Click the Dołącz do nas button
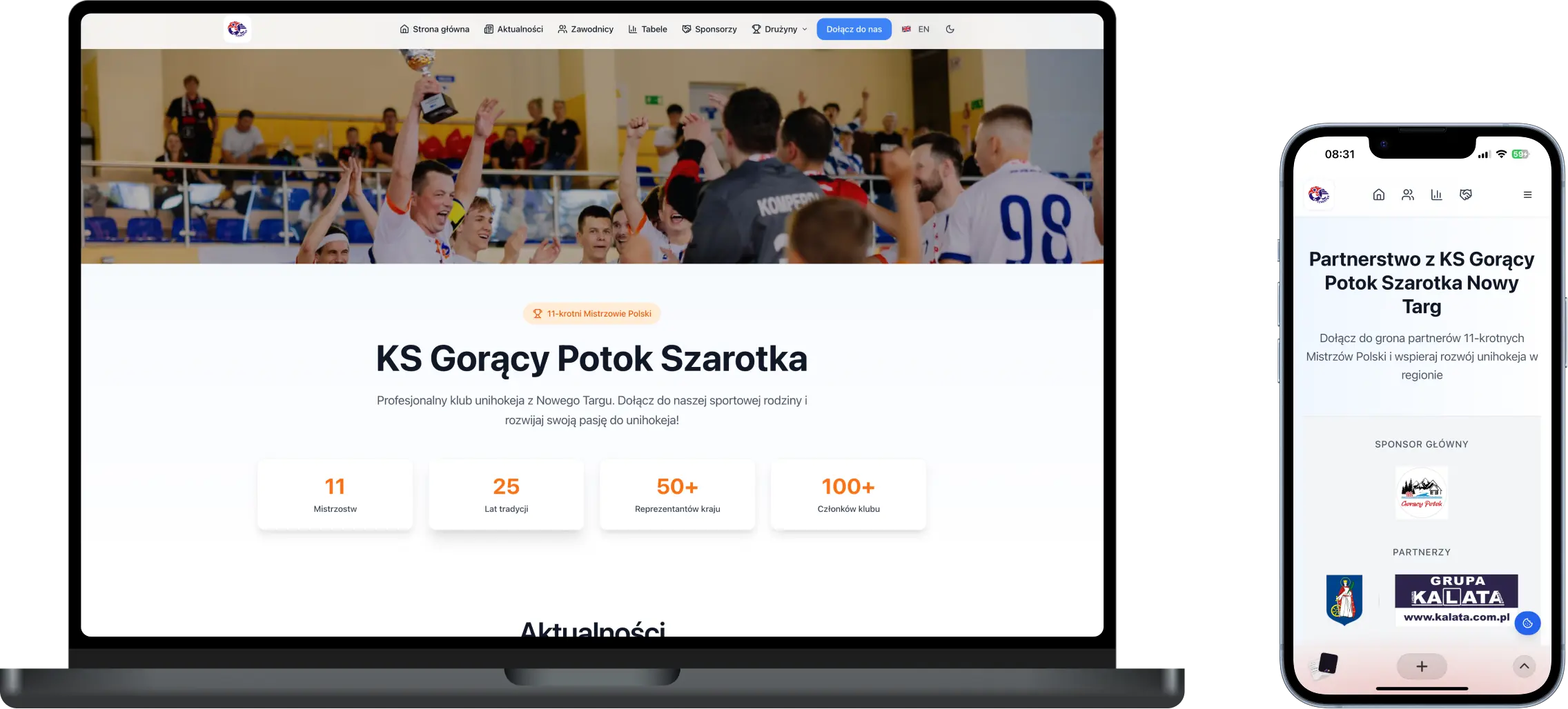 pos(854,29)
